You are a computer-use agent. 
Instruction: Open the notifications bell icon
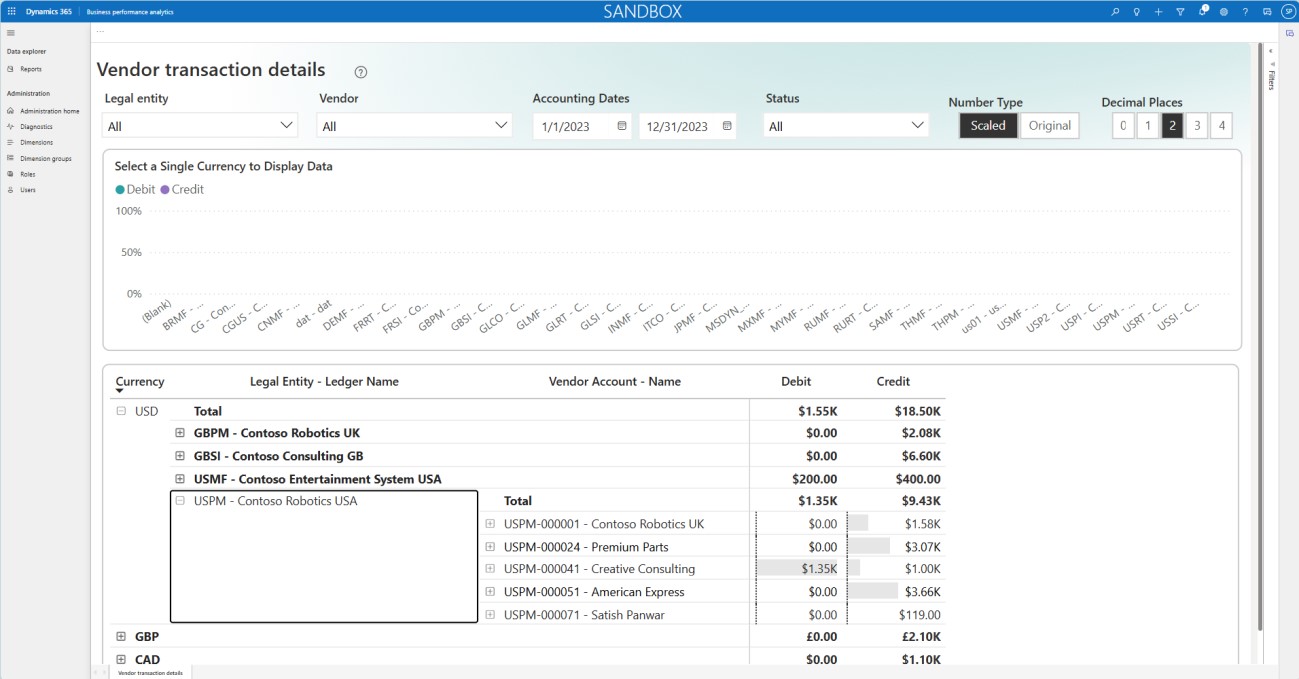(1202, 11)
